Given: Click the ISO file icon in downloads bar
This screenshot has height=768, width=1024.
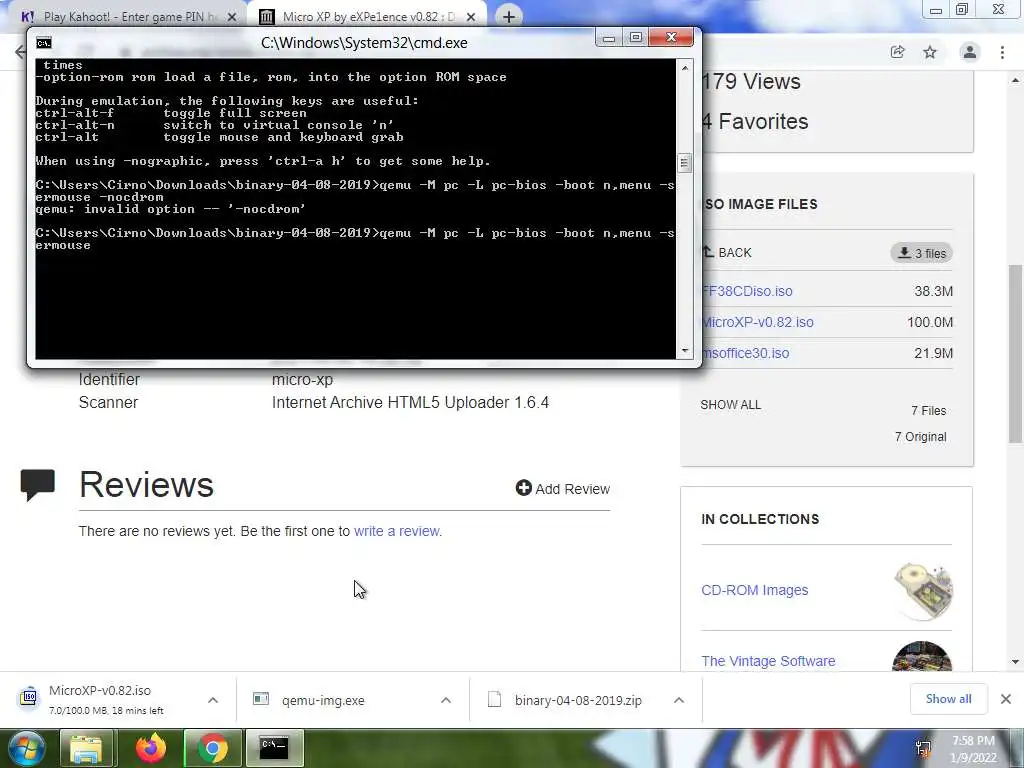Looking at the screenshot, I should (x=29, y=697).
